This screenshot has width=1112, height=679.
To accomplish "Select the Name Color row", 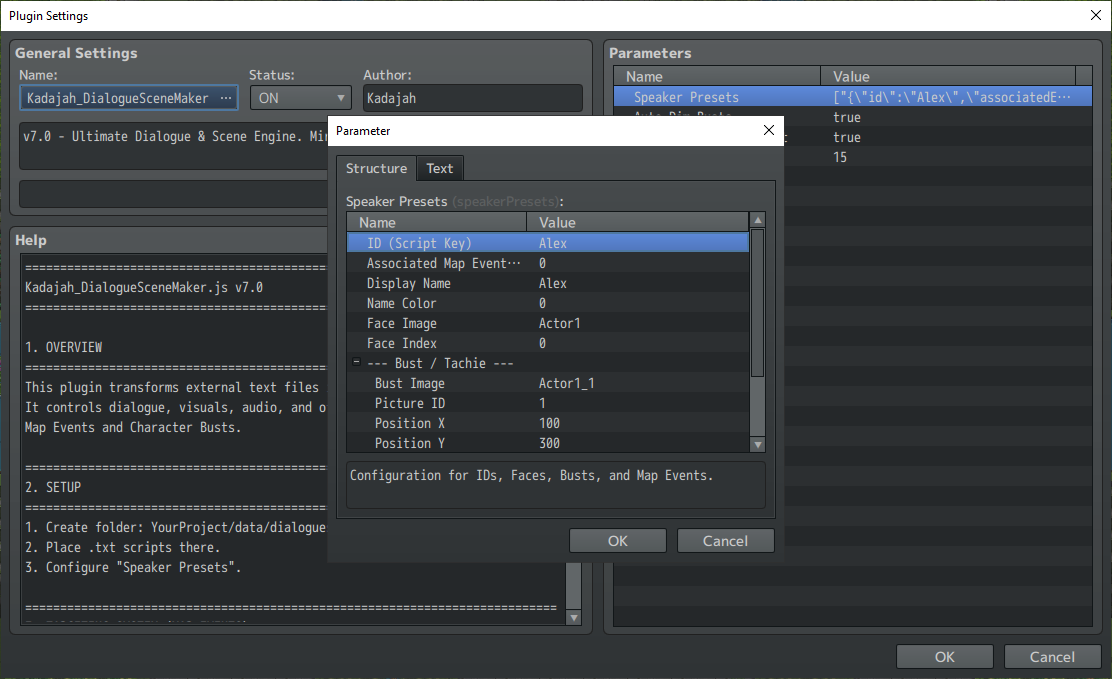I will 547,303.
